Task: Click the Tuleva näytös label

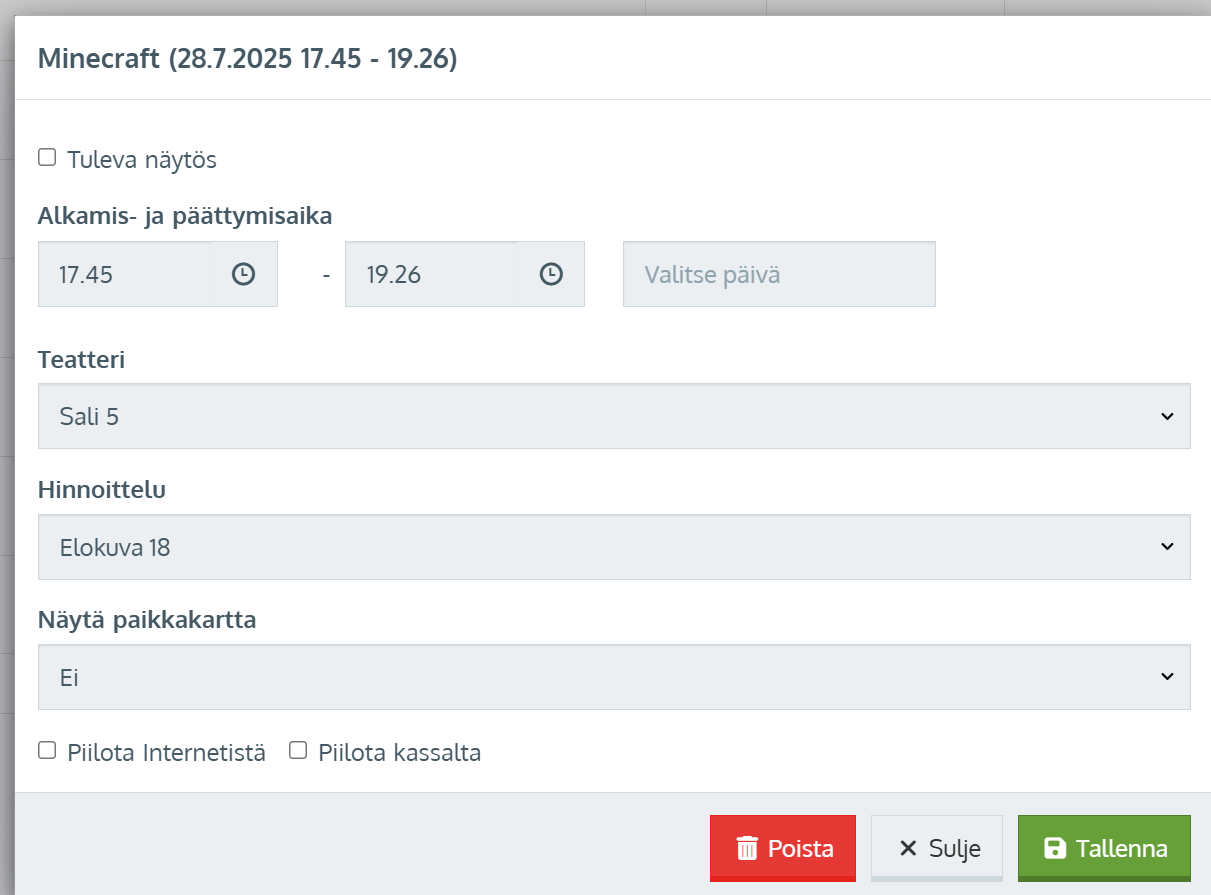Action: click(x=142, y=160)
